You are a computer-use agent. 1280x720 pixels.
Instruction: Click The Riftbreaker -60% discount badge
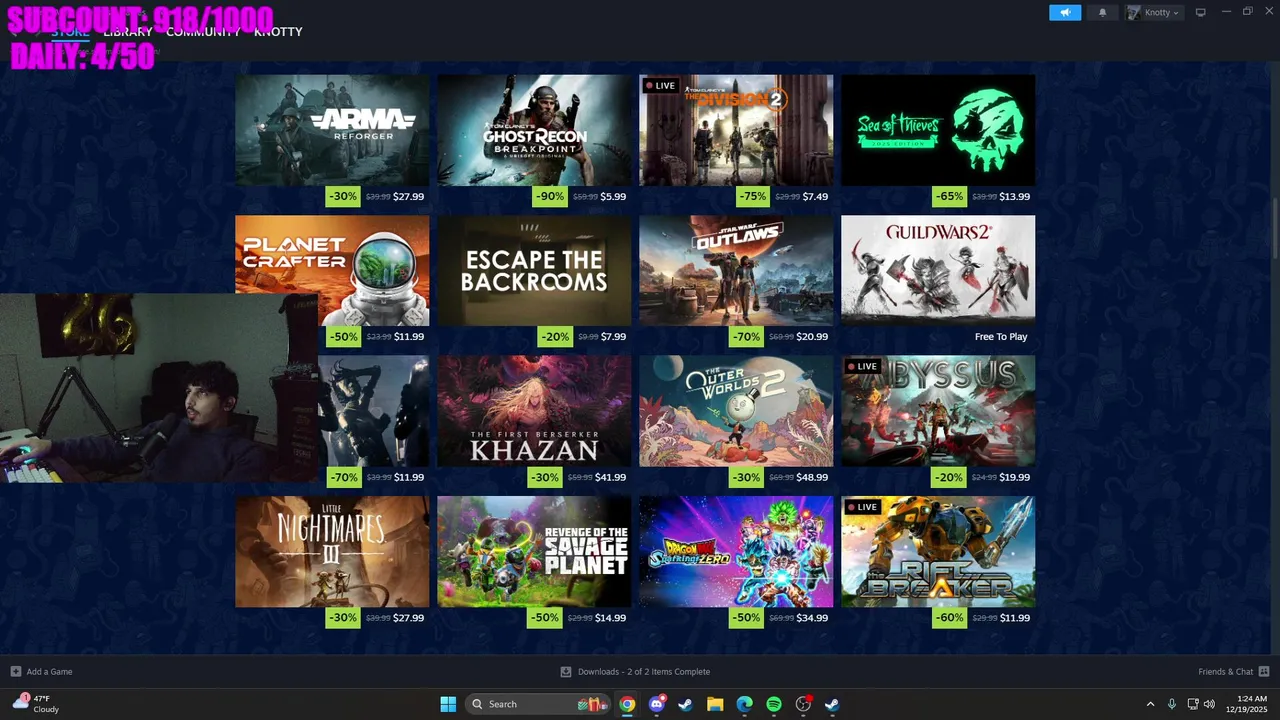point(949,618)
